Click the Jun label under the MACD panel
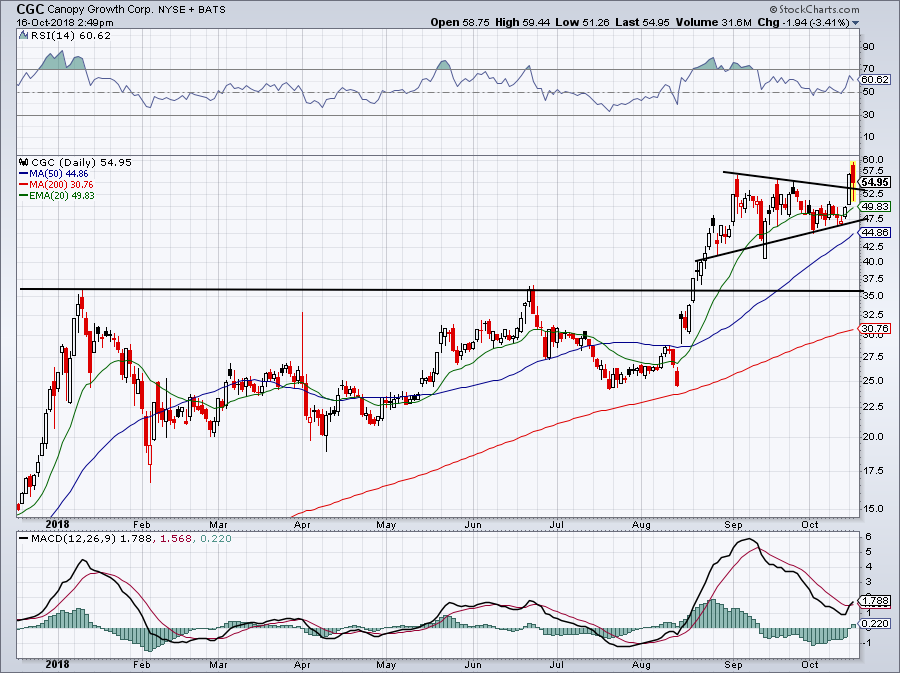The width and height of the screenshot is (900, 673). point(473,665)
